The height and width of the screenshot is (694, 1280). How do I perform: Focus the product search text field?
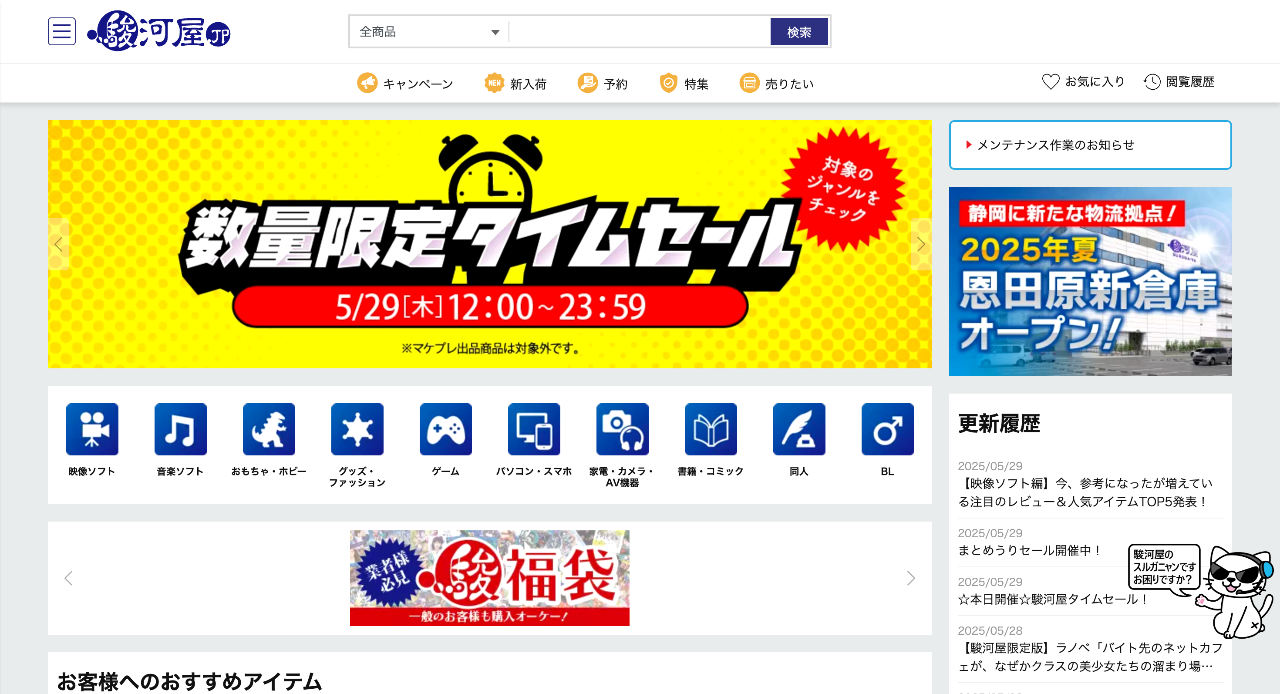(640, 32)
